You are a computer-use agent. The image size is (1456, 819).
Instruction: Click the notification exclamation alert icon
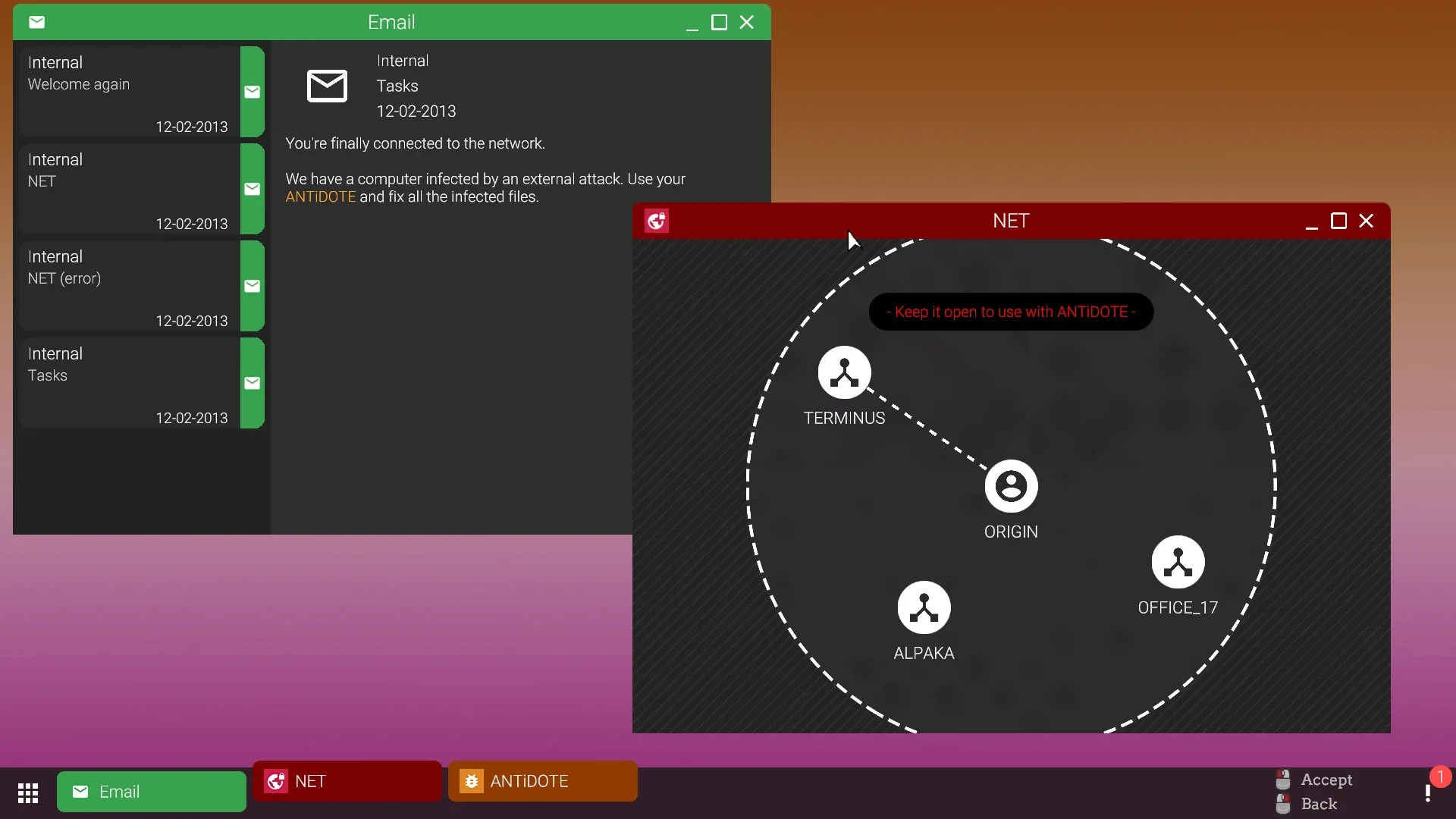coord(1428,792)
